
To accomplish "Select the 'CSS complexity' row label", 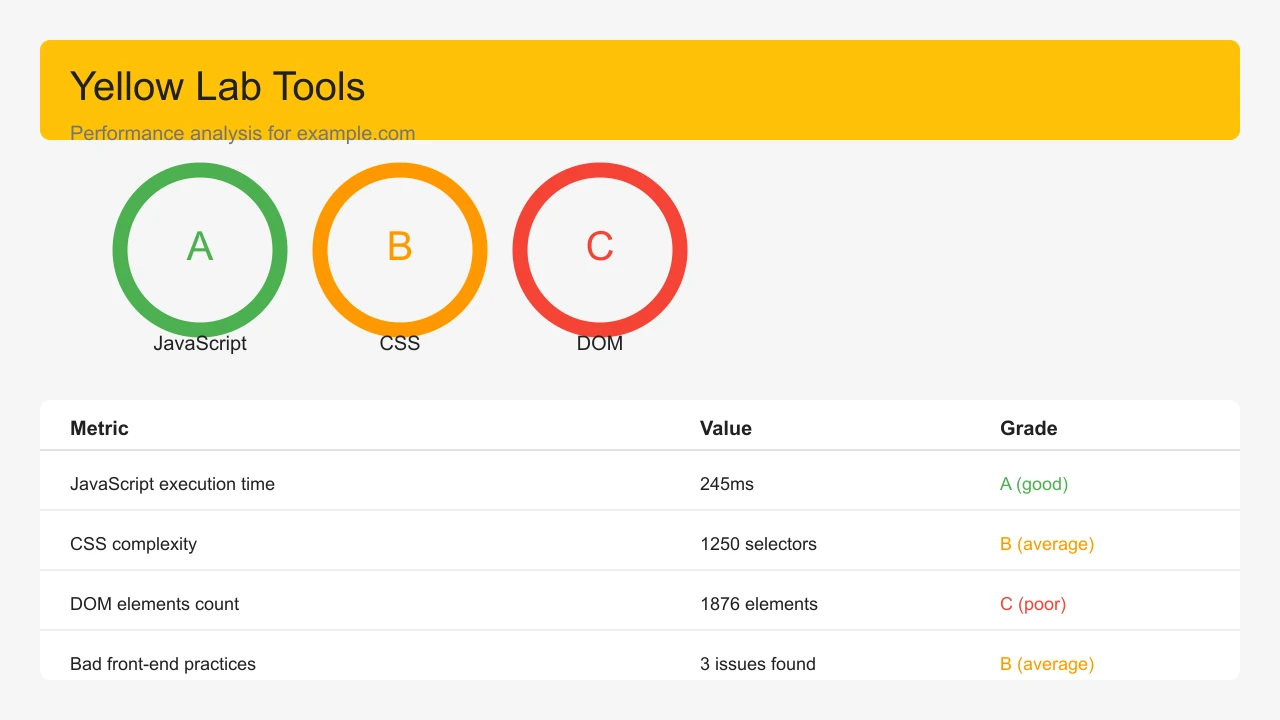I will click(x=133, y=544).
